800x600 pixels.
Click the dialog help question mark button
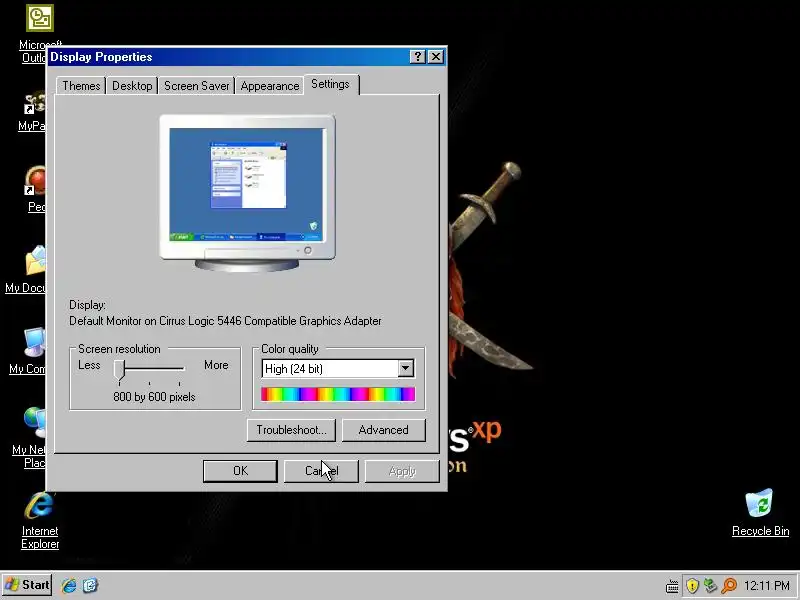tap(417, 57)
